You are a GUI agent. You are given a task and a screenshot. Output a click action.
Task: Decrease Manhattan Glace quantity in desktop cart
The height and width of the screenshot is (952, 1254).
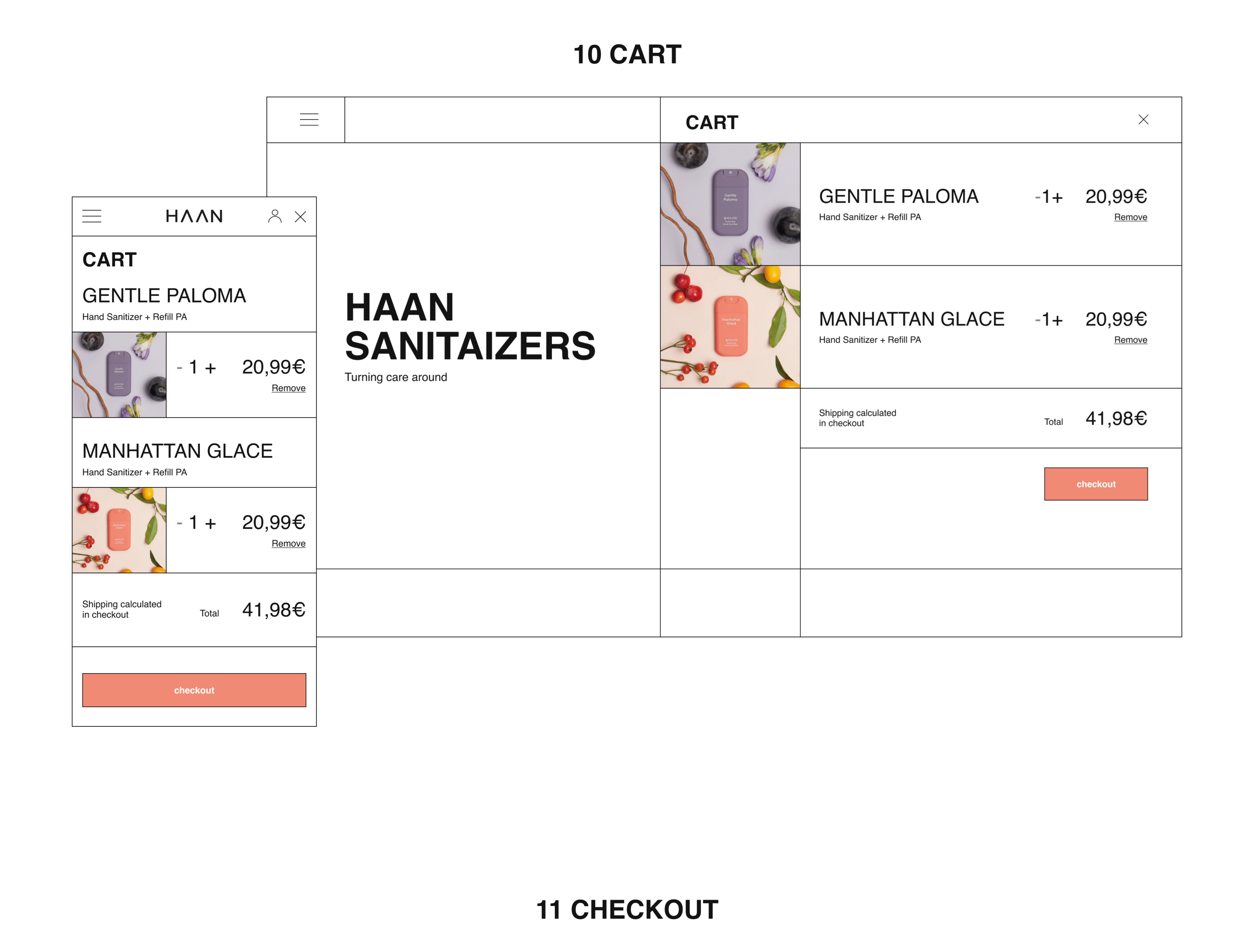click(1037, 321)
